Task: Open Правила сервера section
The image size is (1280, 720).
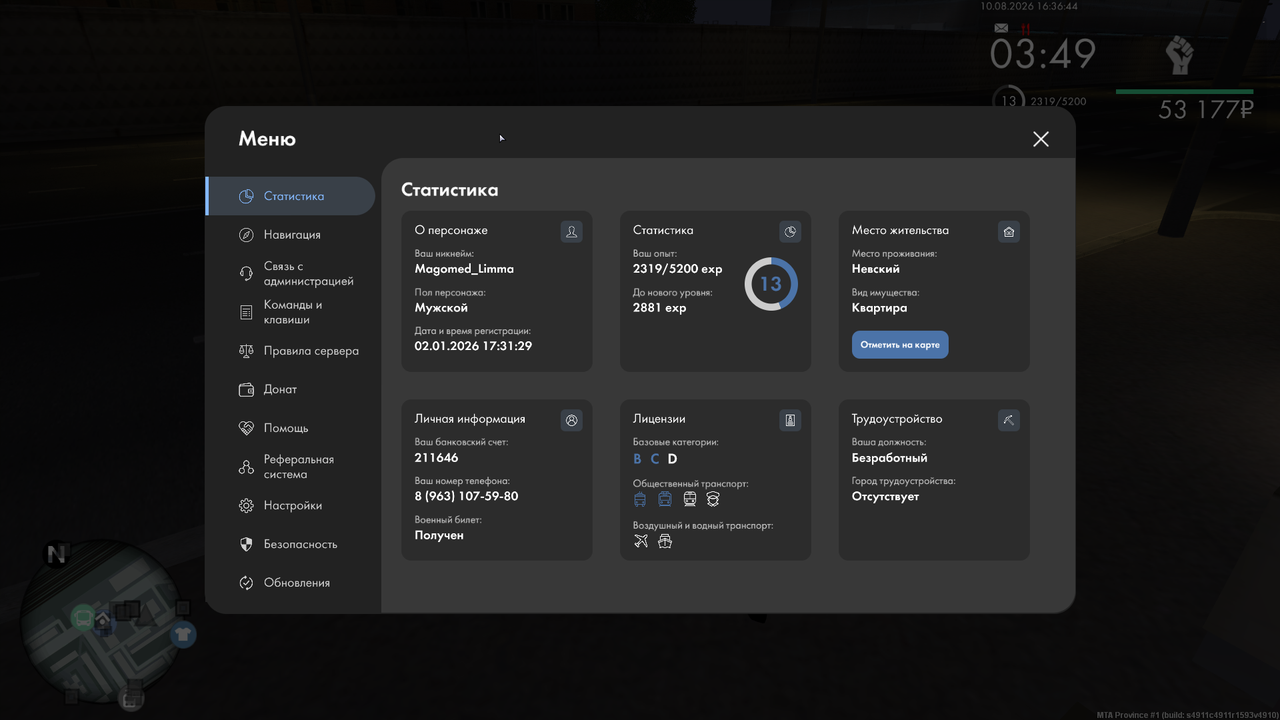Action: (290, 351)
